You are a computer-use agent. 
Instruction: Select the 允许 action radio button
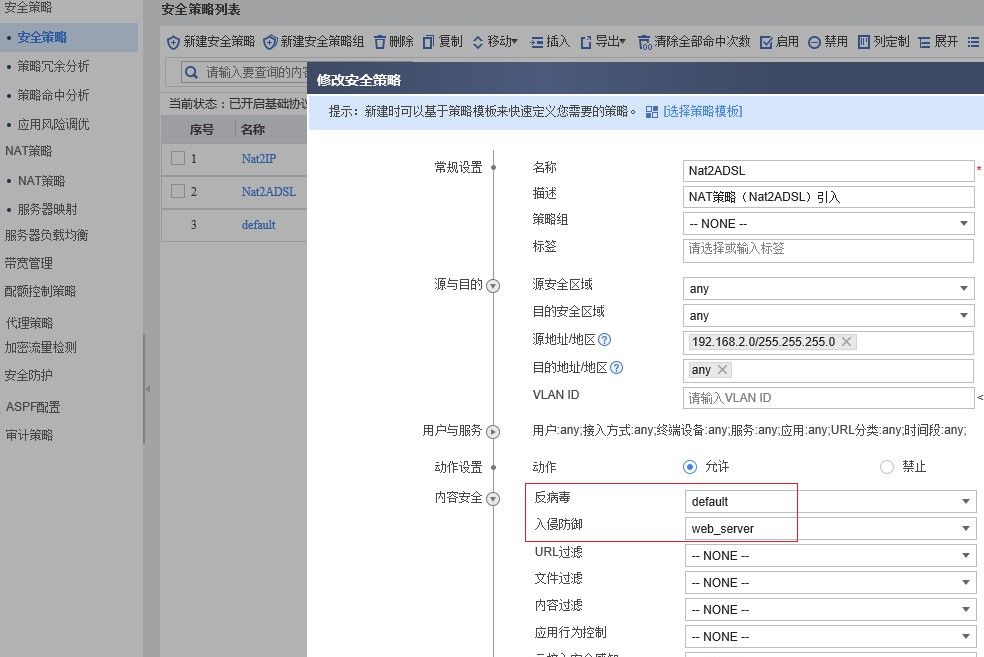688,467
